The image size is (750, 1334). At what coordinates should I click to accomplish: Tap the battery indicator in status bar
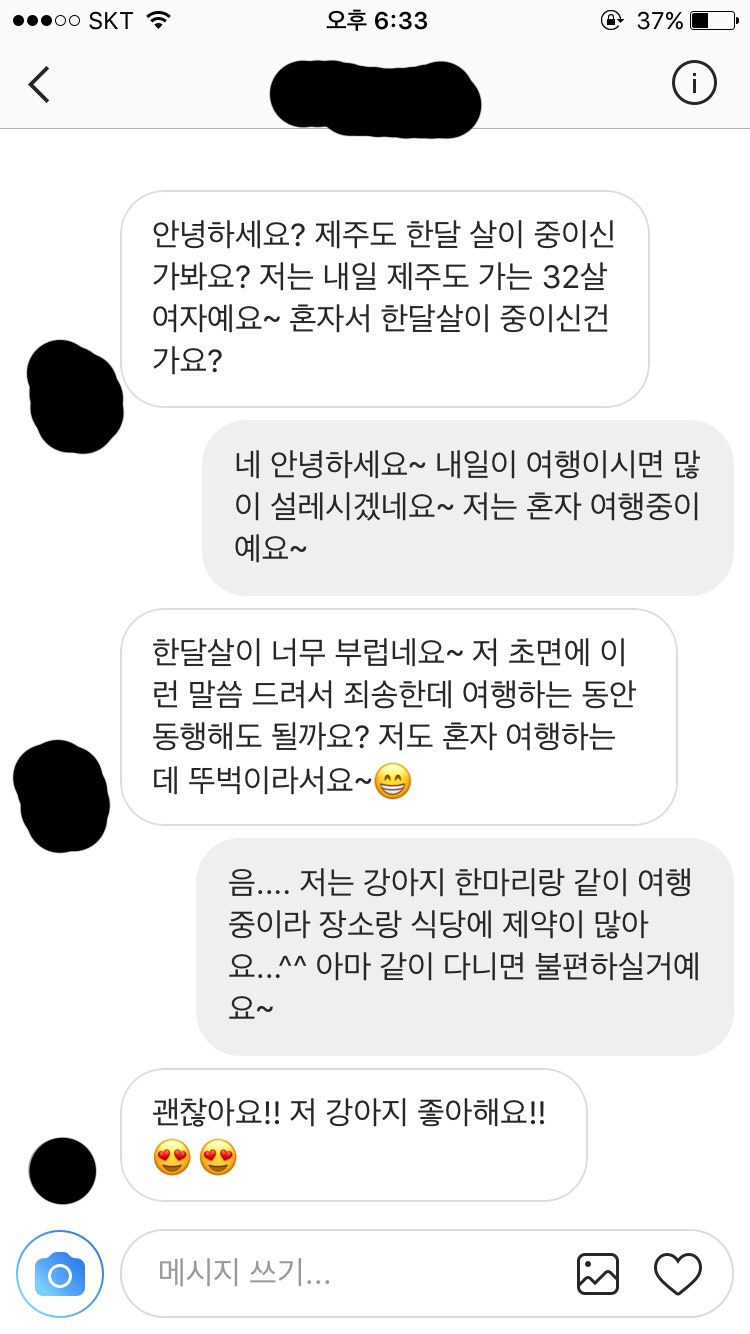tap(713, 20)
